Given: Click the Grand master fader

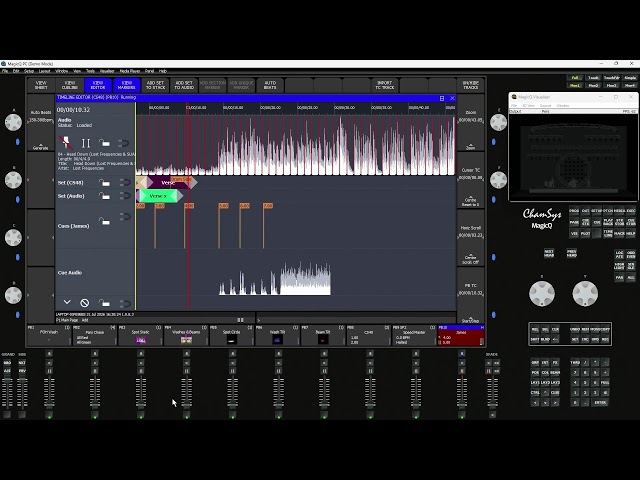Looking at the screenshot, I should [7, 393].
